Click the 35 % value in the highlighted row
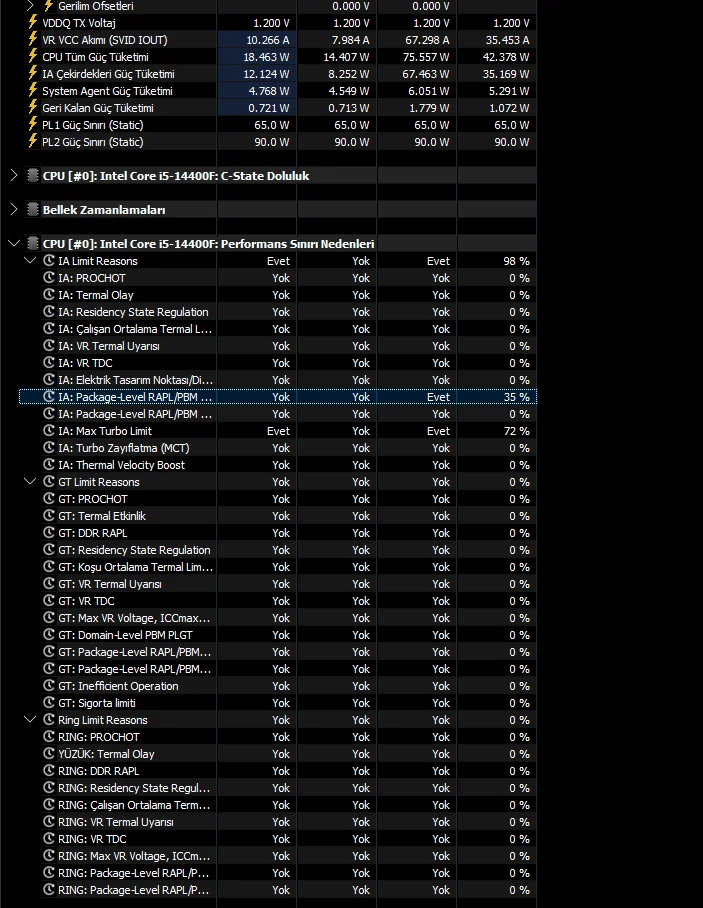Image resolution: width=703 pixels, height=908 pixels. pos(516,397)
